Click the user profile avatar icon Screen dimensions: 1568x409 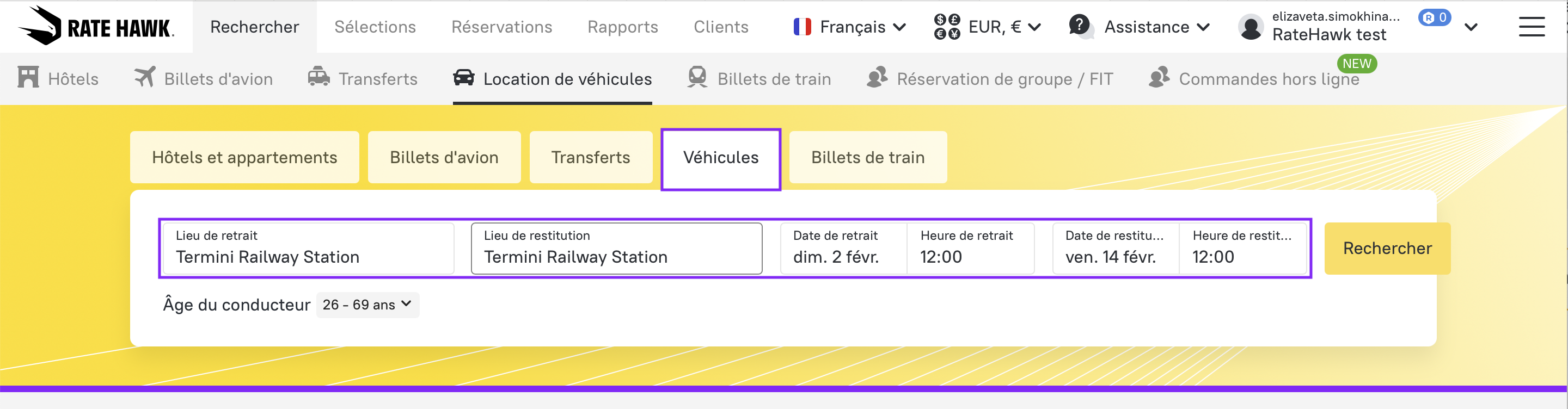coord(1251,27)
